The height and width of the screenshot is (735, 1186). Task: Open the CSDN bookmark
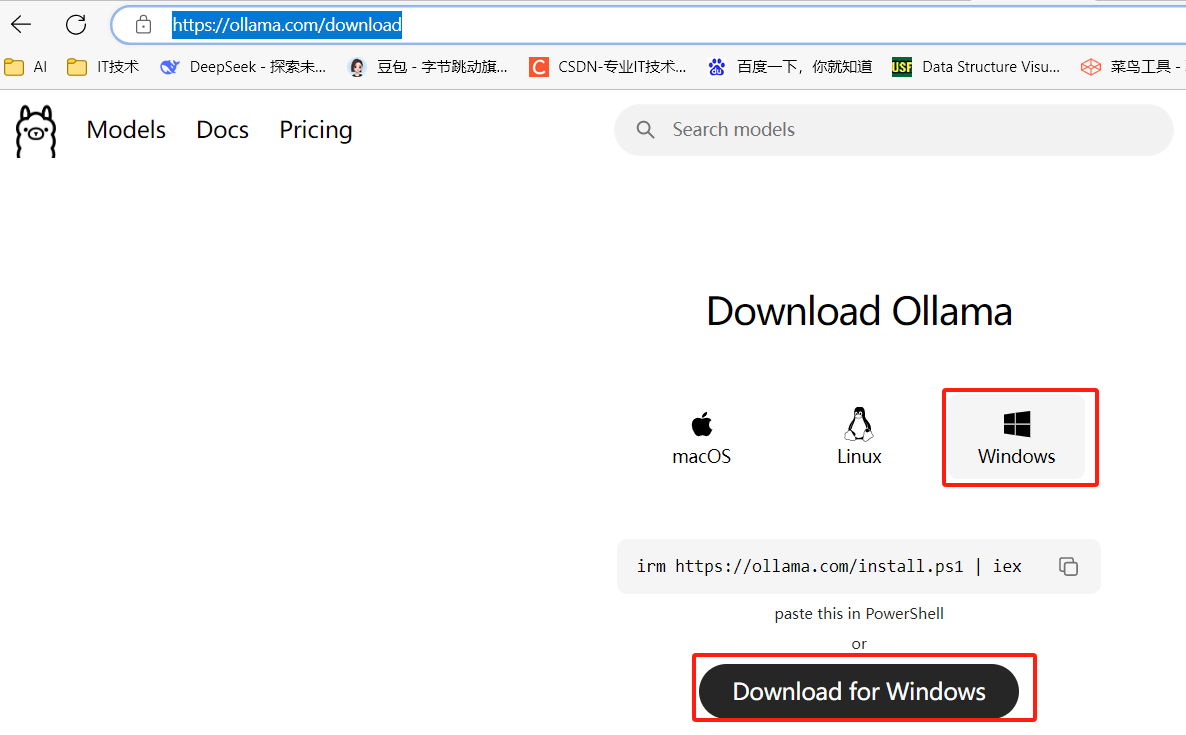[607, 67]
